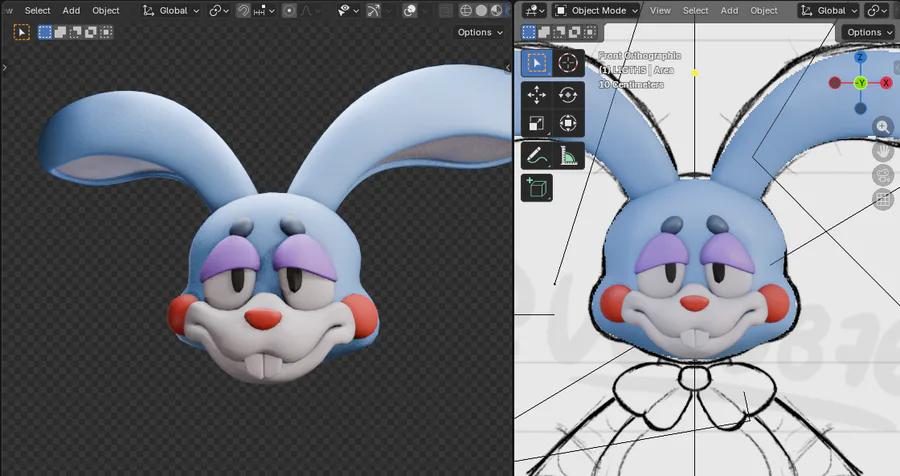Open Select menu in right viewport

click(695, 10)
